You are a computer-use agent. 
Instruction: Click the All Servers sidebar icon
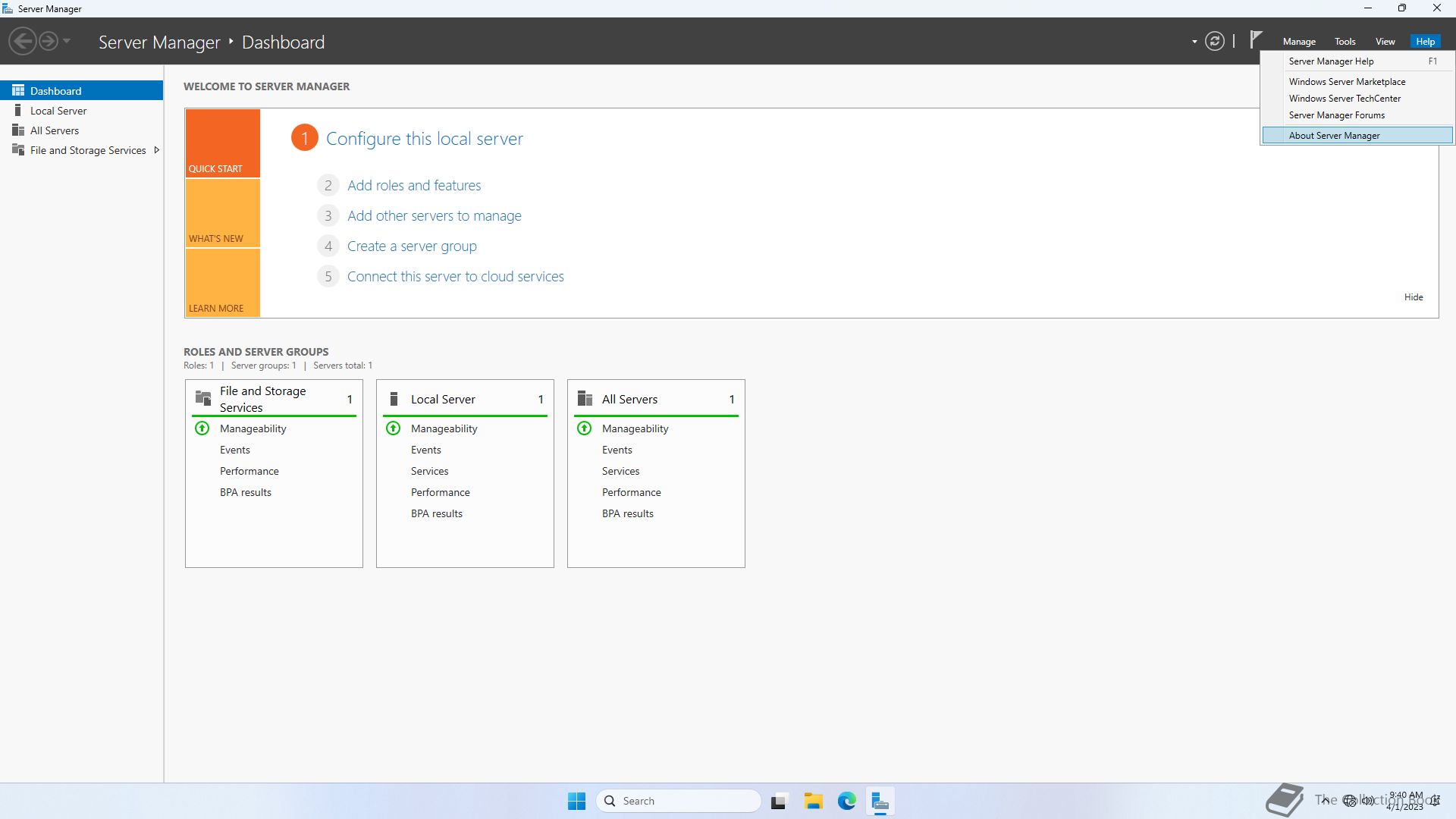(18, 130)
